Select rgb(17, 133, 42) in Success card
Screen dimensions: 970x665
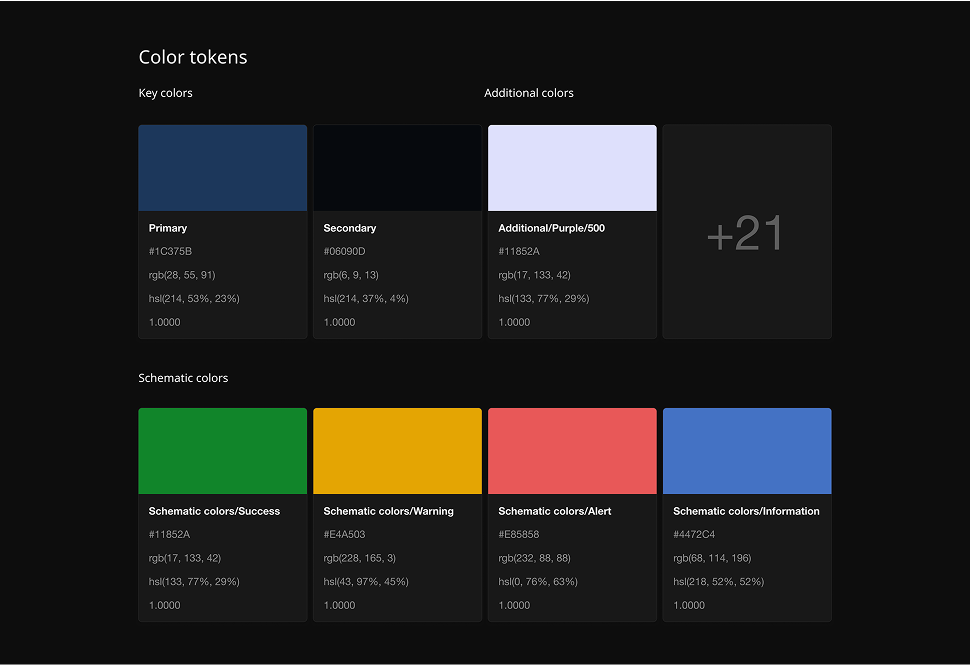[x=184, y=558]
